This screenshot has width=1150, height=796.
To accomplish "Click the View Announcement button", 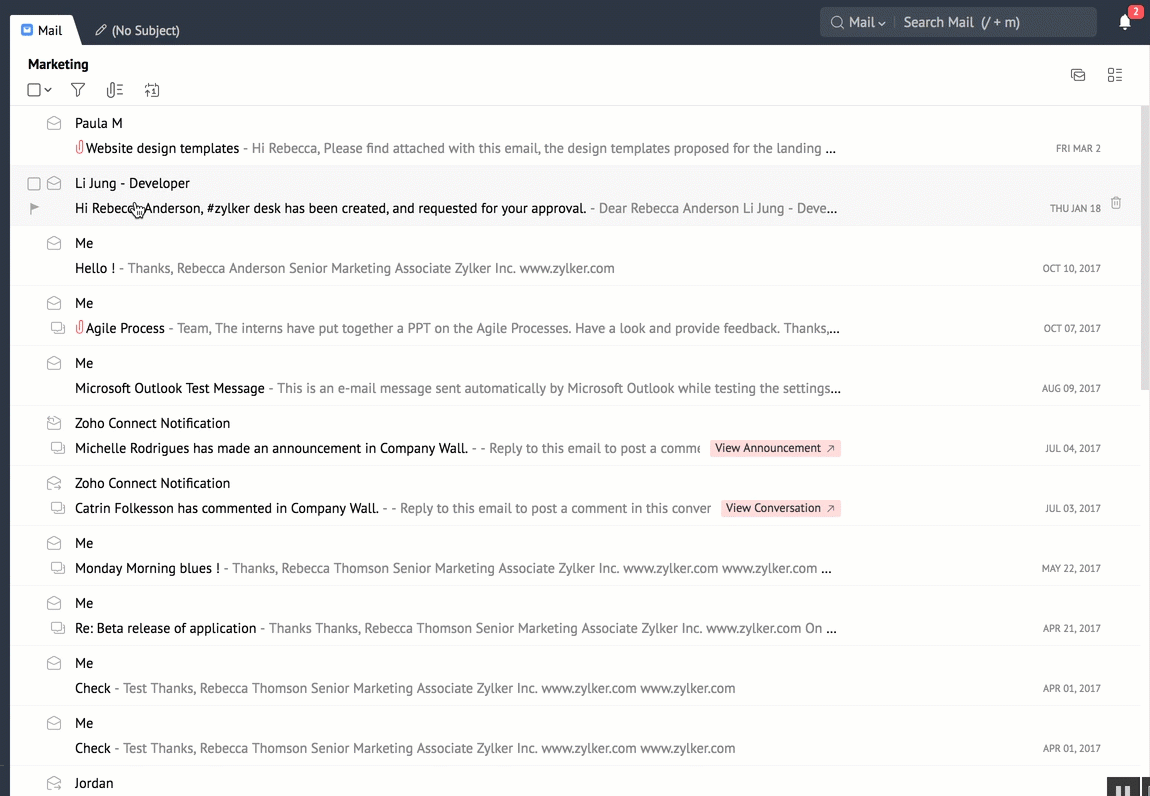I will tap(775, 448).
